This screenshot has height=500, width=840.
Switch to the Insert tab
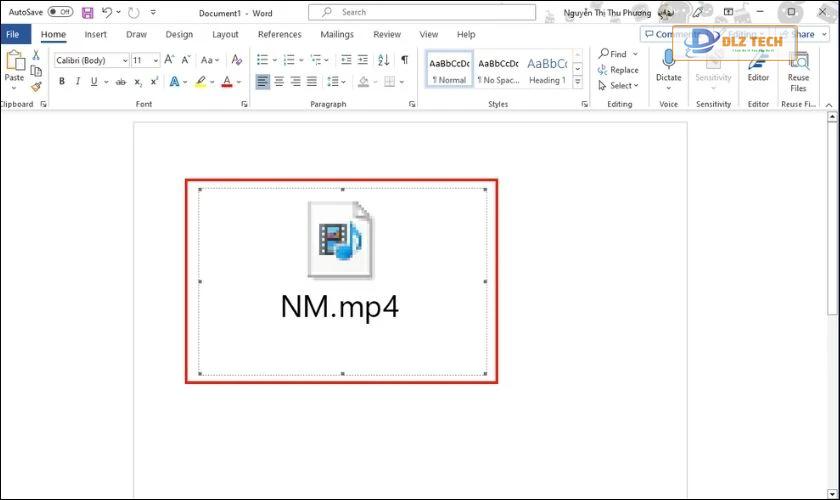tap(95, 34)
